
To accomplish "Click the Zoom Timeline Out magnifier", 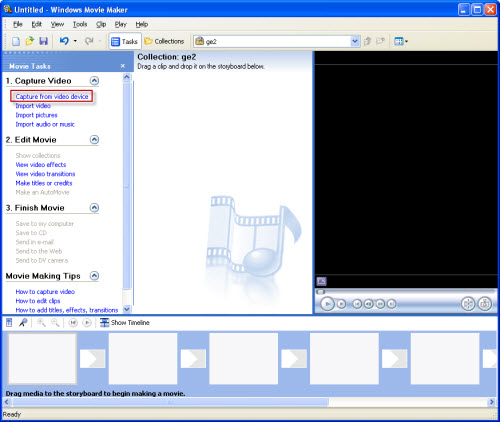I will click(x=55, y=323).
